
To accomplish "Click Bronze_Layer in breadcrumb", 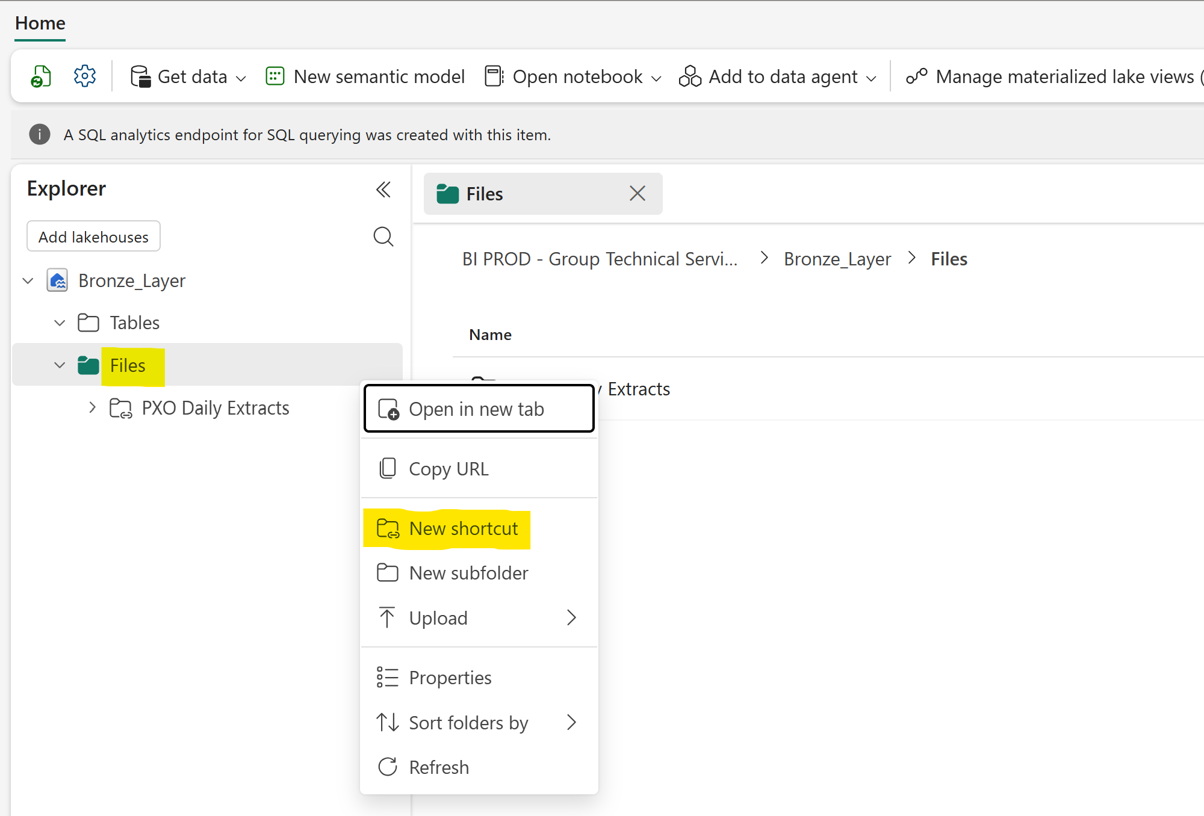I will [x=837, y=259].
